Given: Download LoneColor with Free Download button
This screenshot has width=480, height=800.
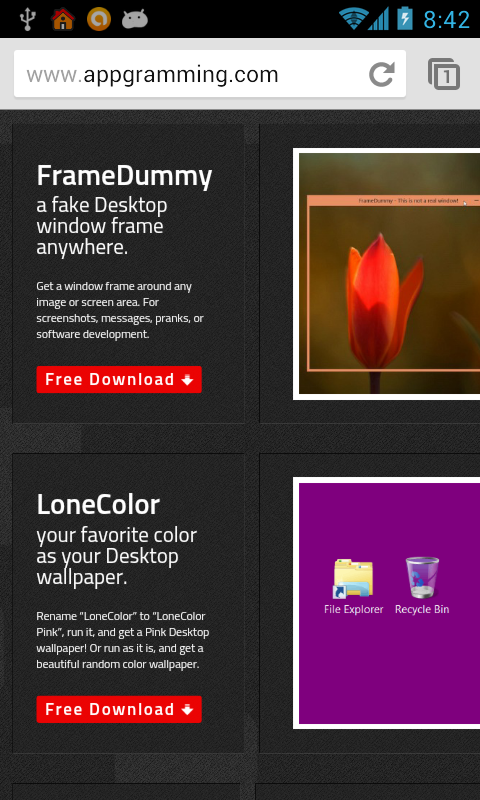Looking at the screenshot, I should [x=119, y=709].
